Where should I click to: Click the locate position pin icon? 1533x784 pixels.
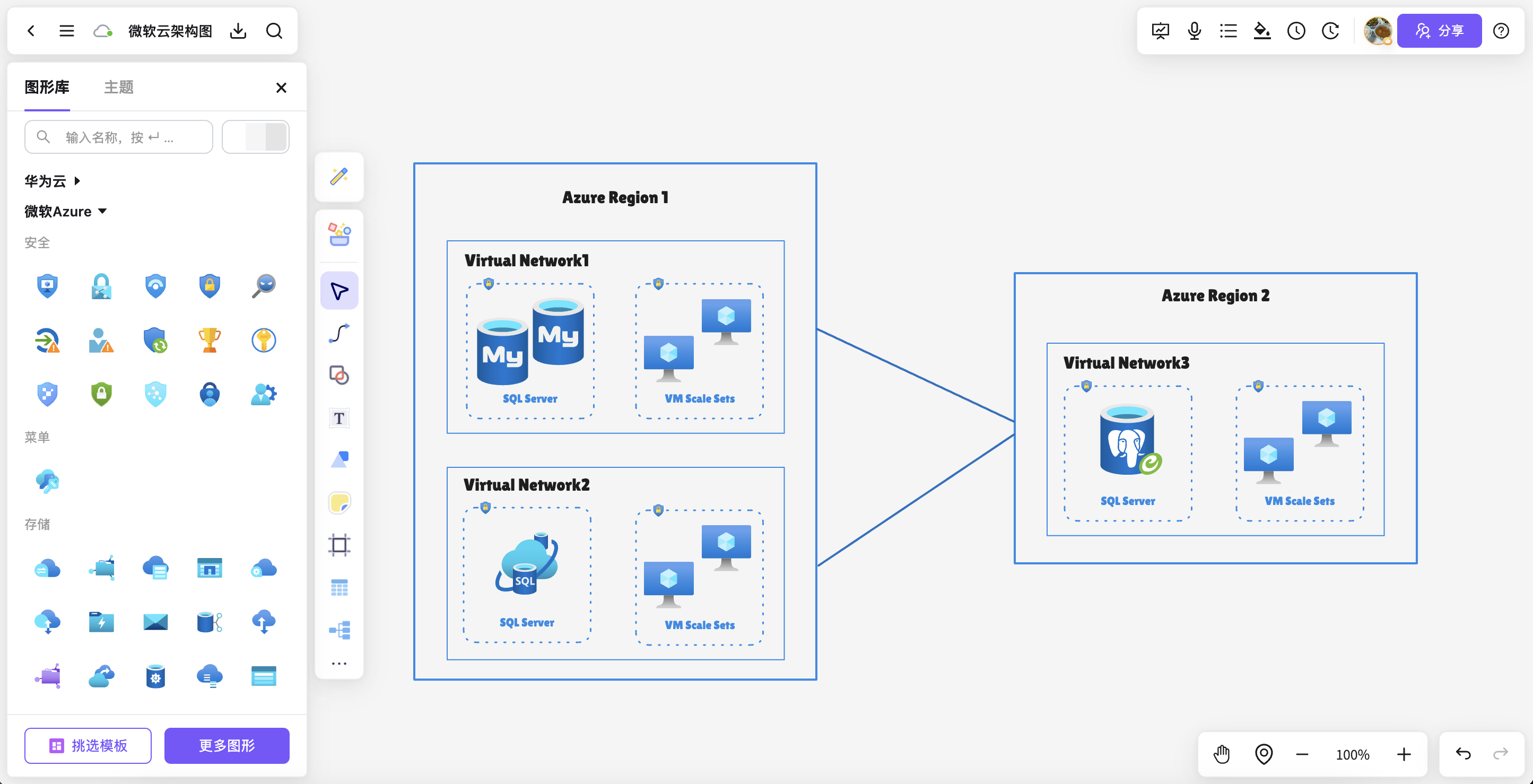point(1264,754)
